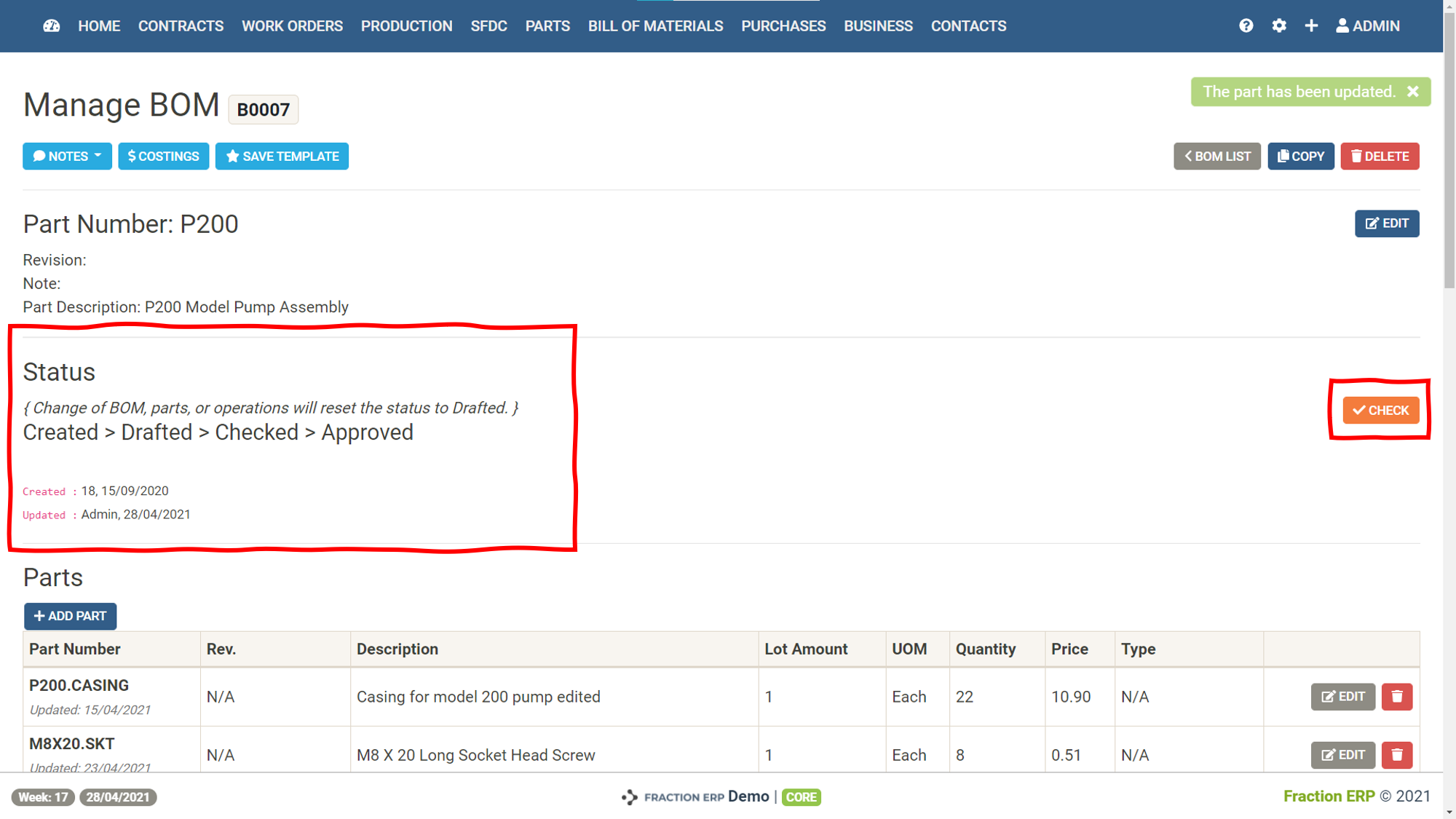Expand the Notes dropdown button
The width and height of the screenshot is (1456, 819).
67,157
